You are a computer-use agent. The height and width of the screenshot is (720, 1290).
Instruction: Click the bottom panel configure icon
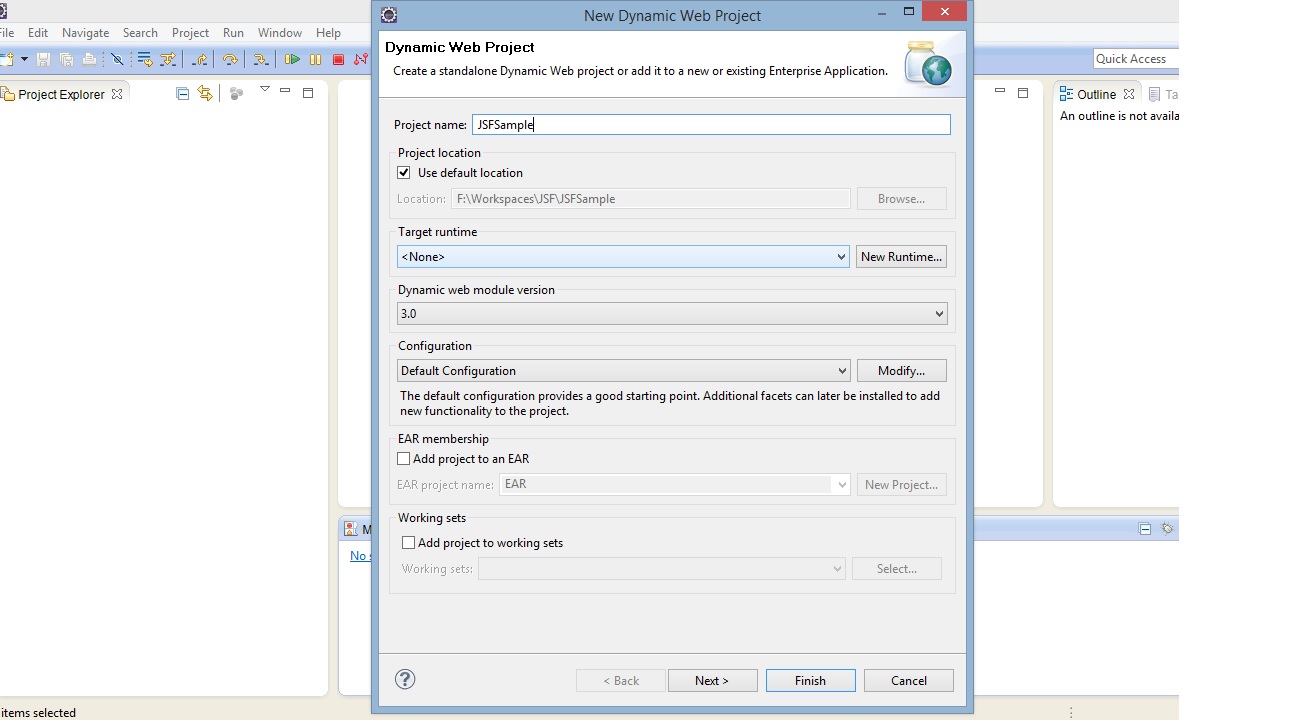coord(1167,529)
